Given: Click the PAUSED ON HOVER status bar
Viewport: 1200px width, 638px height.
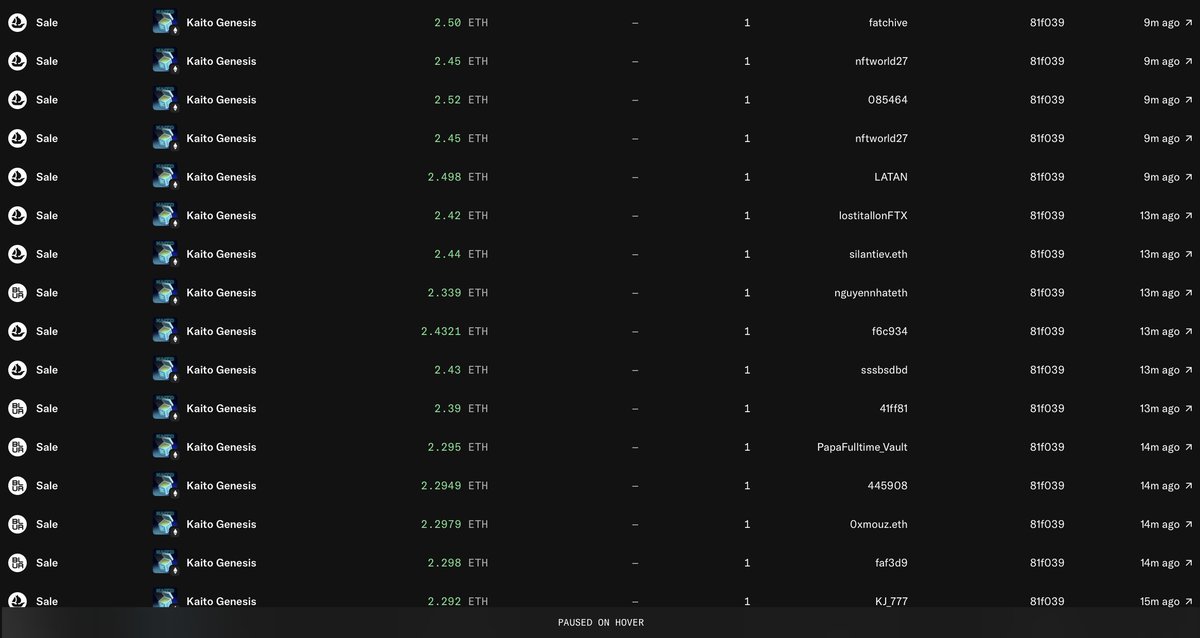Looking at the screenshot, I should (600, 622).
